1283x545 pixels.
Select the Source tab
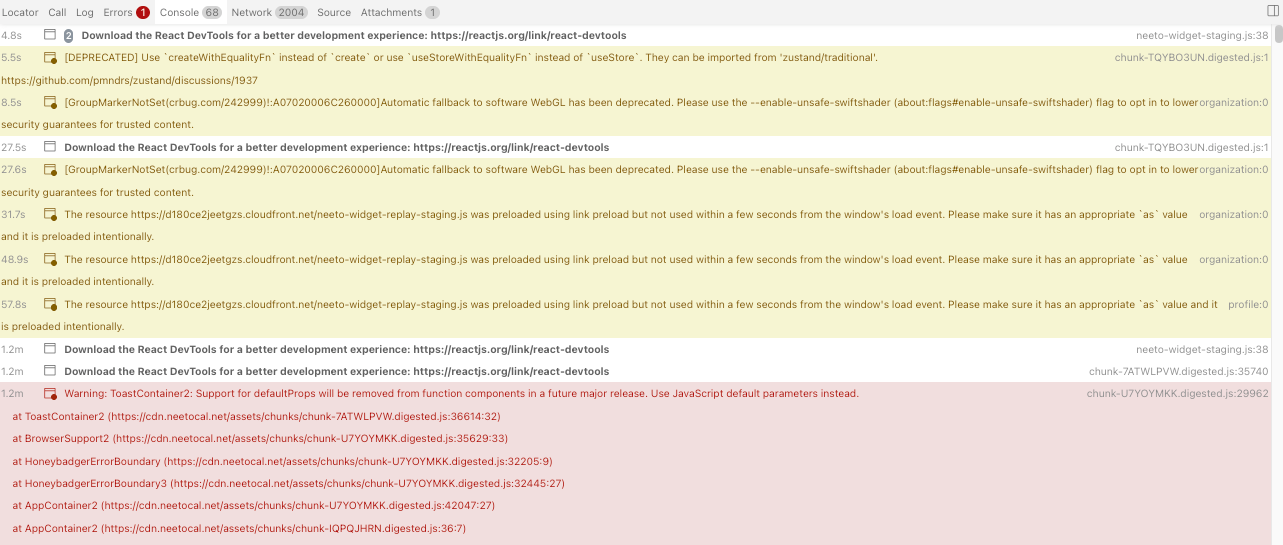coord(334,12)
